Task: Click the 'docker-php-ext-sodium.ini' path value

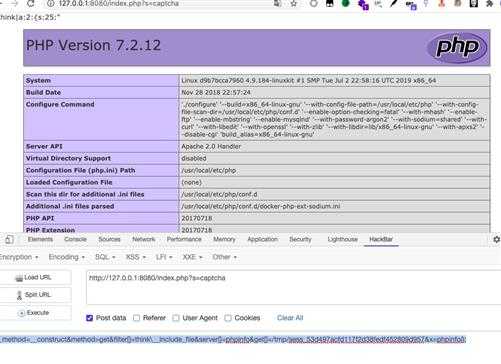Action: coord(261,206)
